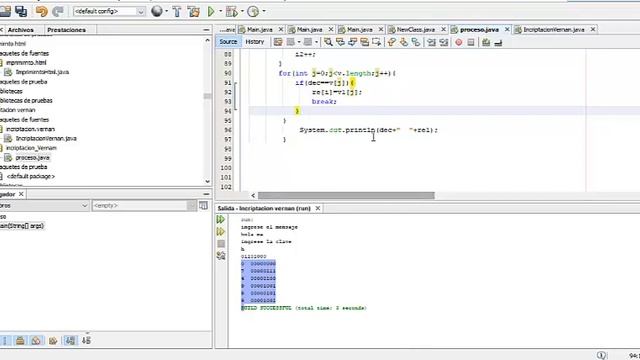
Task: Open the <empty> filter combo box in the Navigator
Action: [144, 205]
